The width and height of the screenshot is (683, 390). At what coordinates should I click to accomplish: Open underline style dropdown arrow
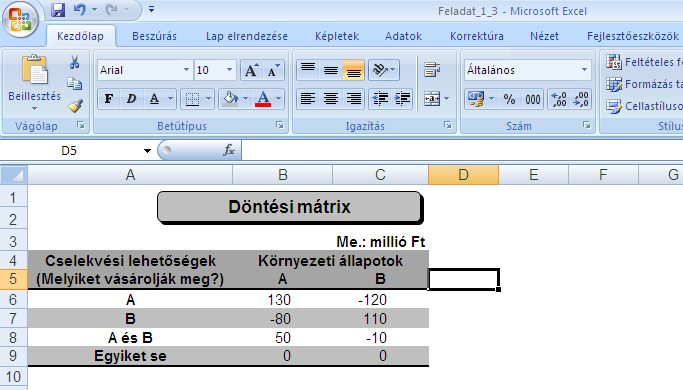click(x=170, y=99)
